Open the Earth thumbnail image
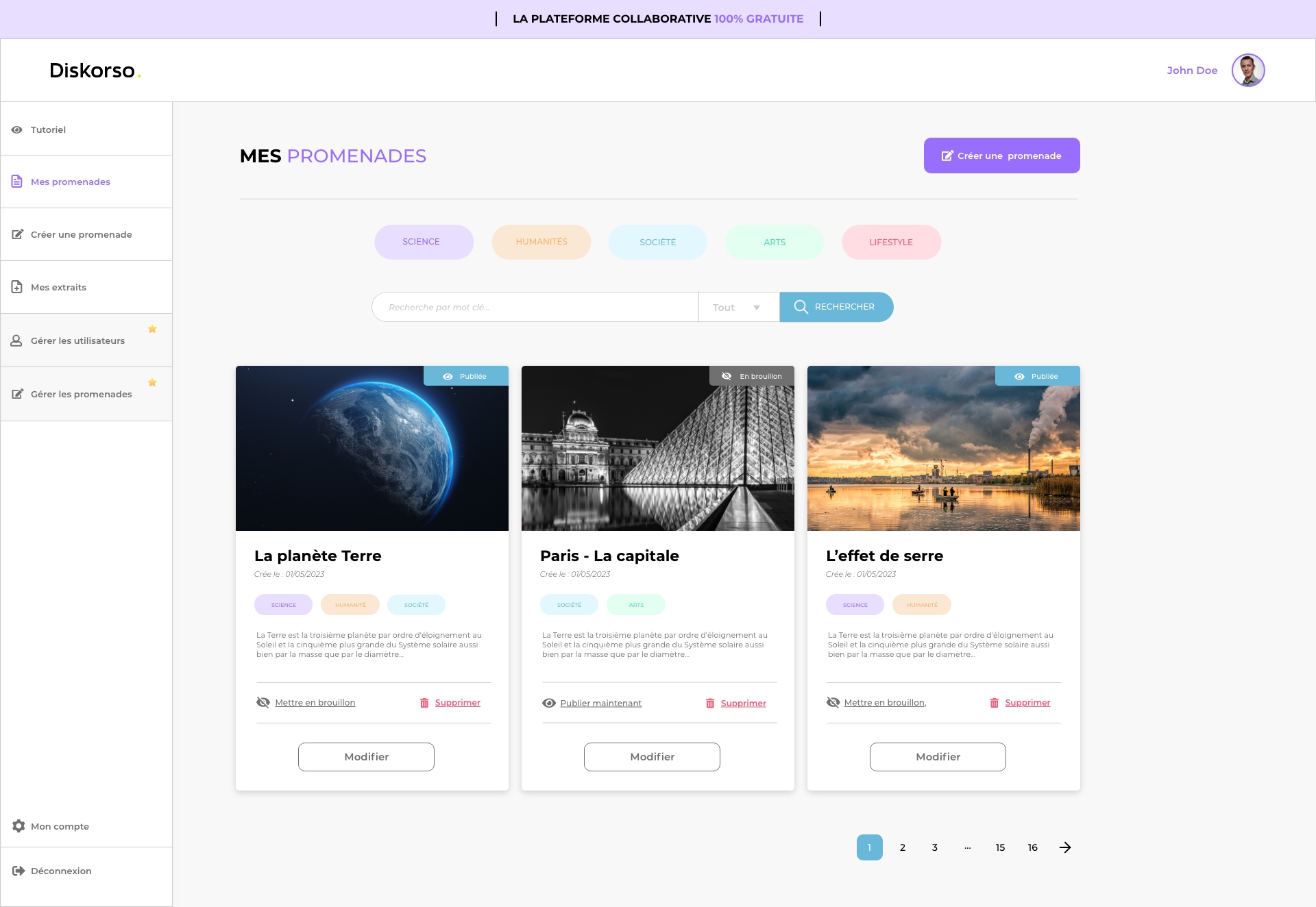The width and height of the screenshot is (1316, 907). (372, 448)
